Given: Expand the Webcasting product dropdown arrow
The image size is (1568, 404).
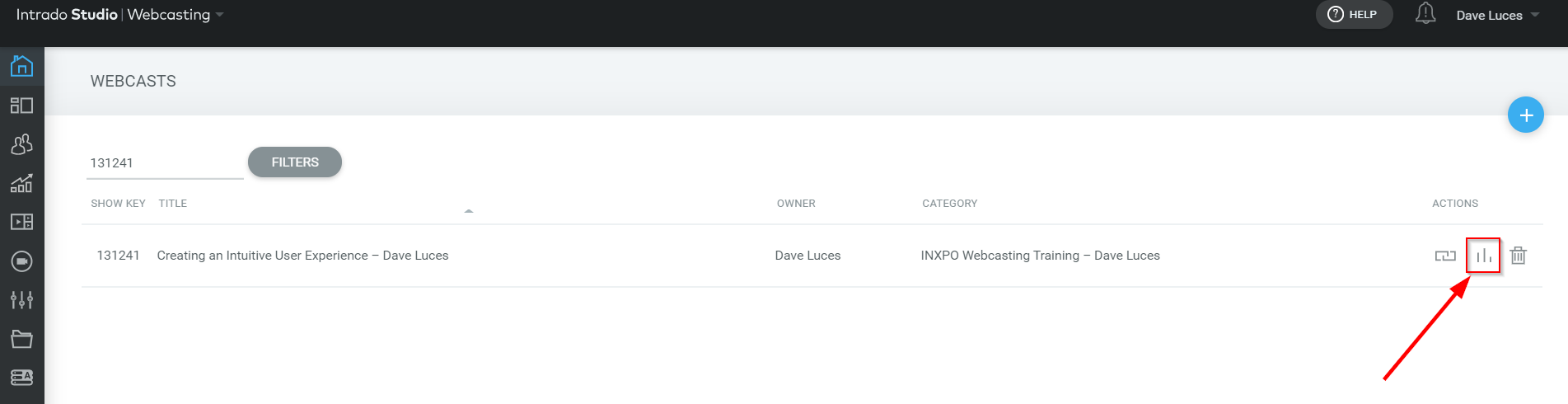Looking at the screenshot, I should tap(219, 15).
